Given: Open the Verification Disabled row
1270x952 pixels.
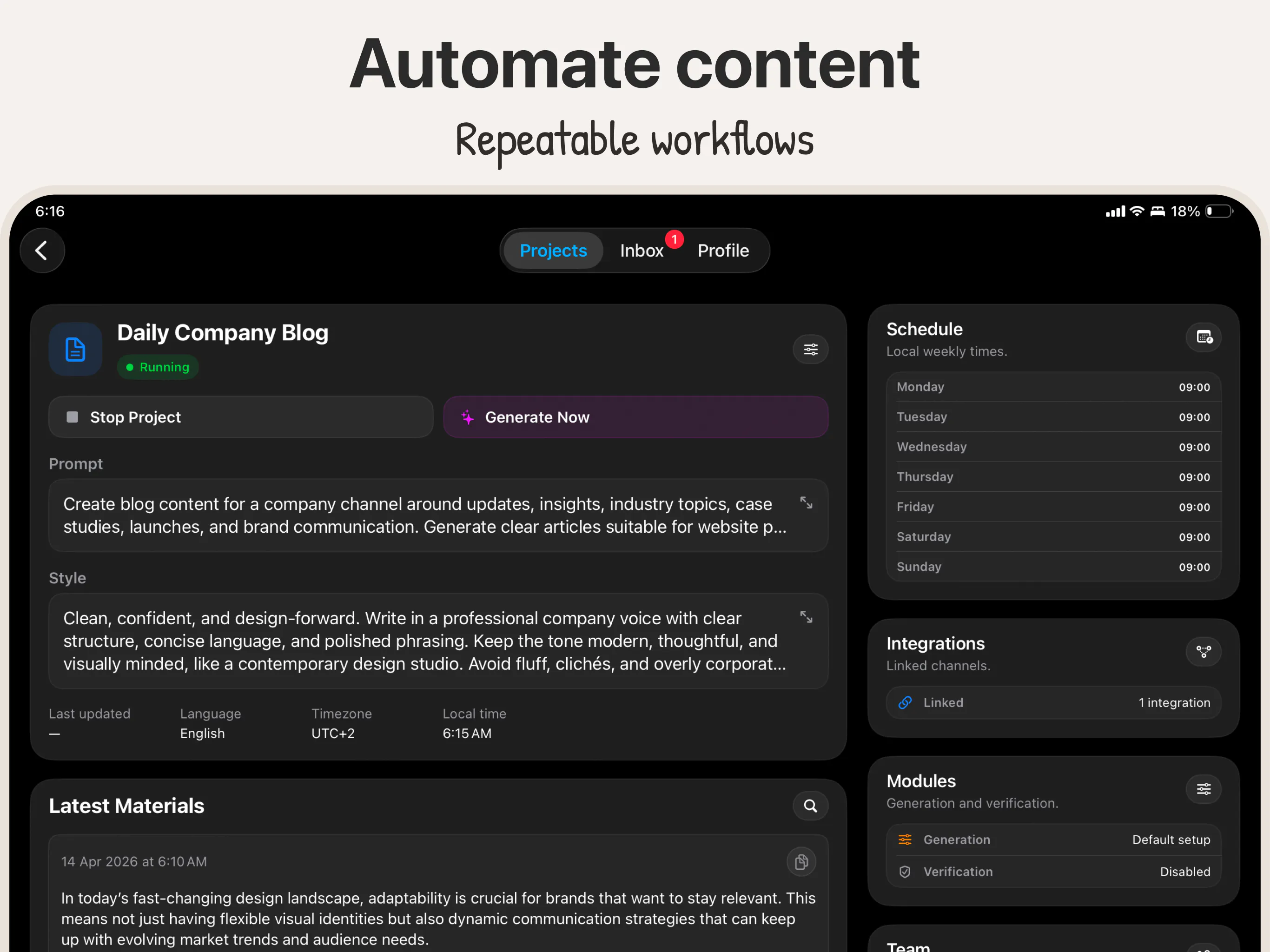Looking at the screenshot, I should tap(1053, 872).
